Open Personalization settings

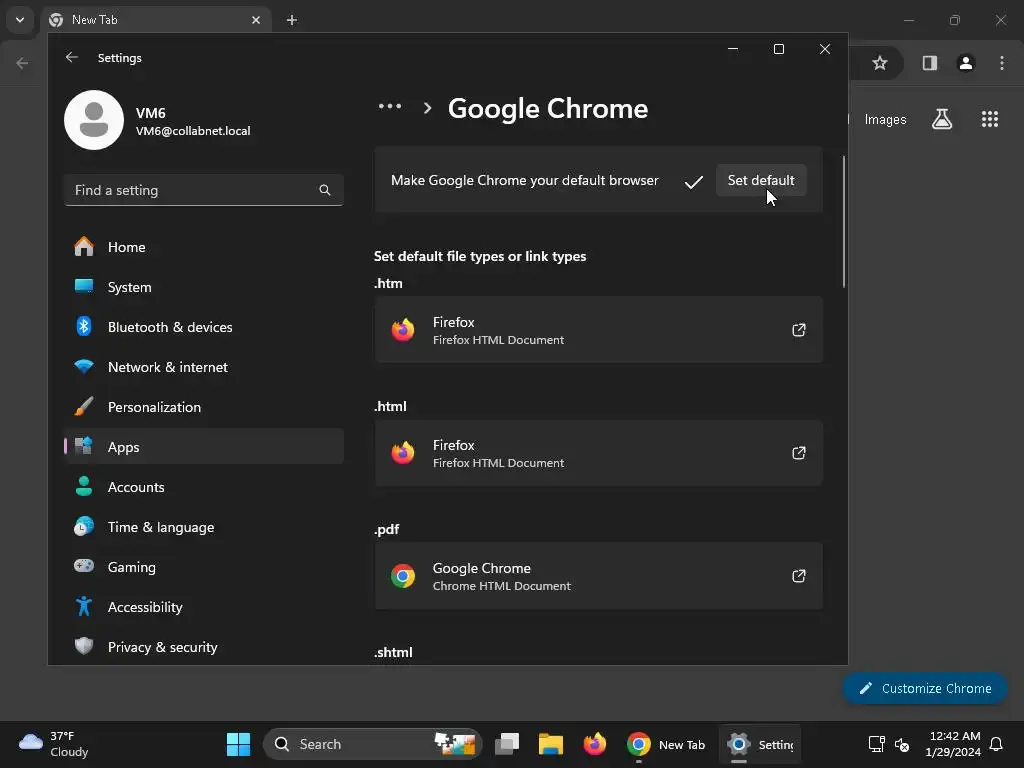[x=204, y=407]
